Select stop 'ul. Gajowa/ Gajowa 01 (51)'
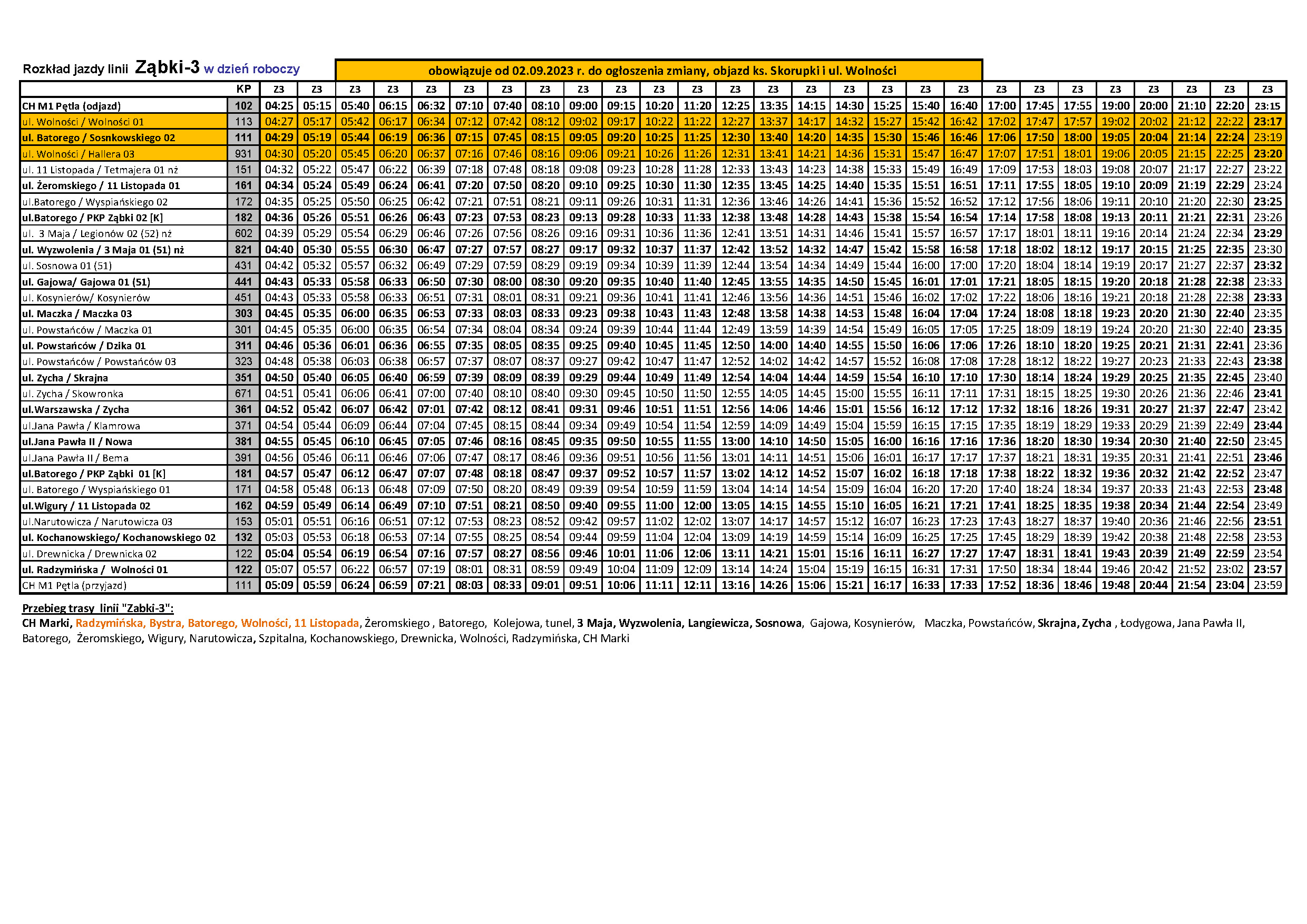This screenshot has width=1307, height=924. (86, 282)
